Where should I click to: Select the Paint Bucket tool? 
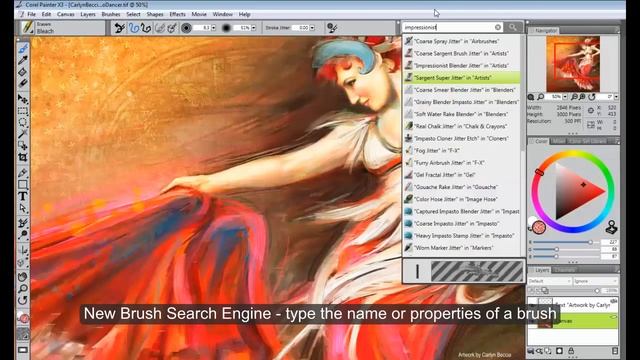[x=23, y=72]
